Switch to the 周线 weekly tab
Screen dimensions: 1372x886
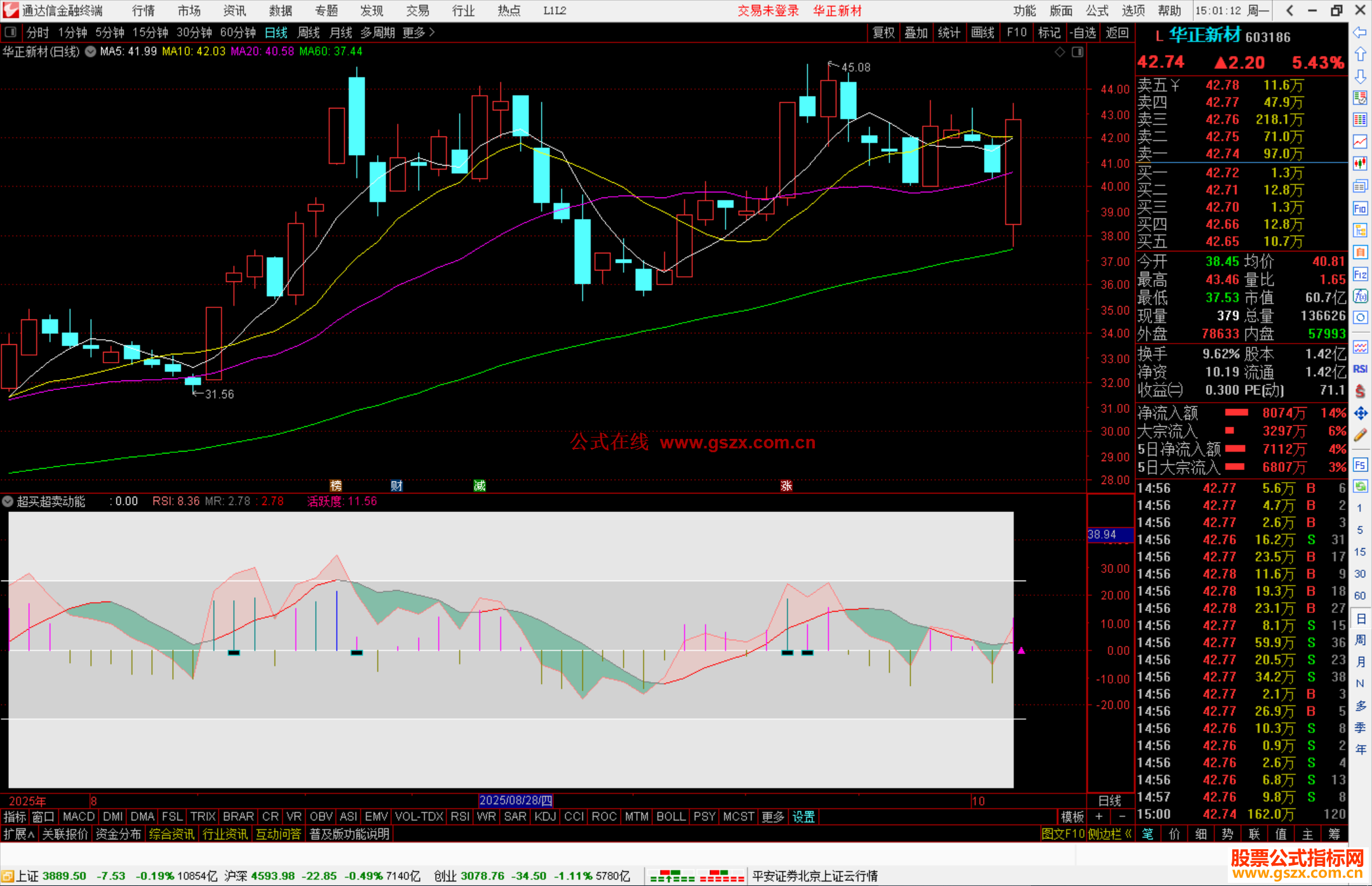pos(309,32)
